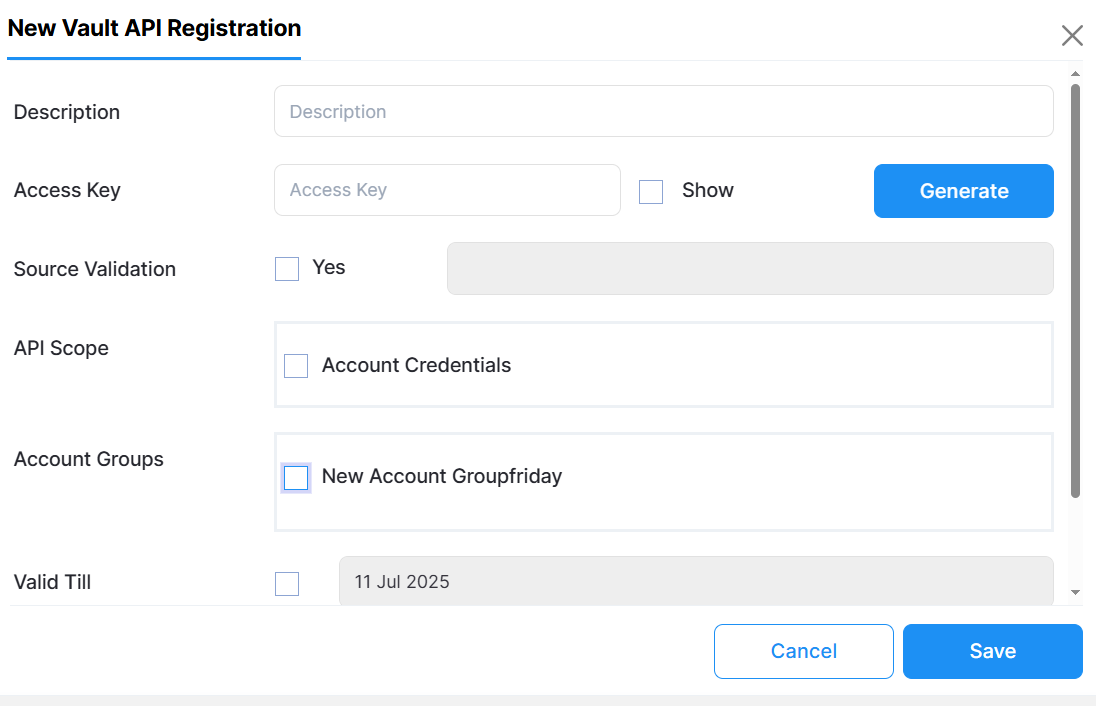1096x706 pixels.
Task: Click the Show label beside Access Key
Action: coord(708,190)
